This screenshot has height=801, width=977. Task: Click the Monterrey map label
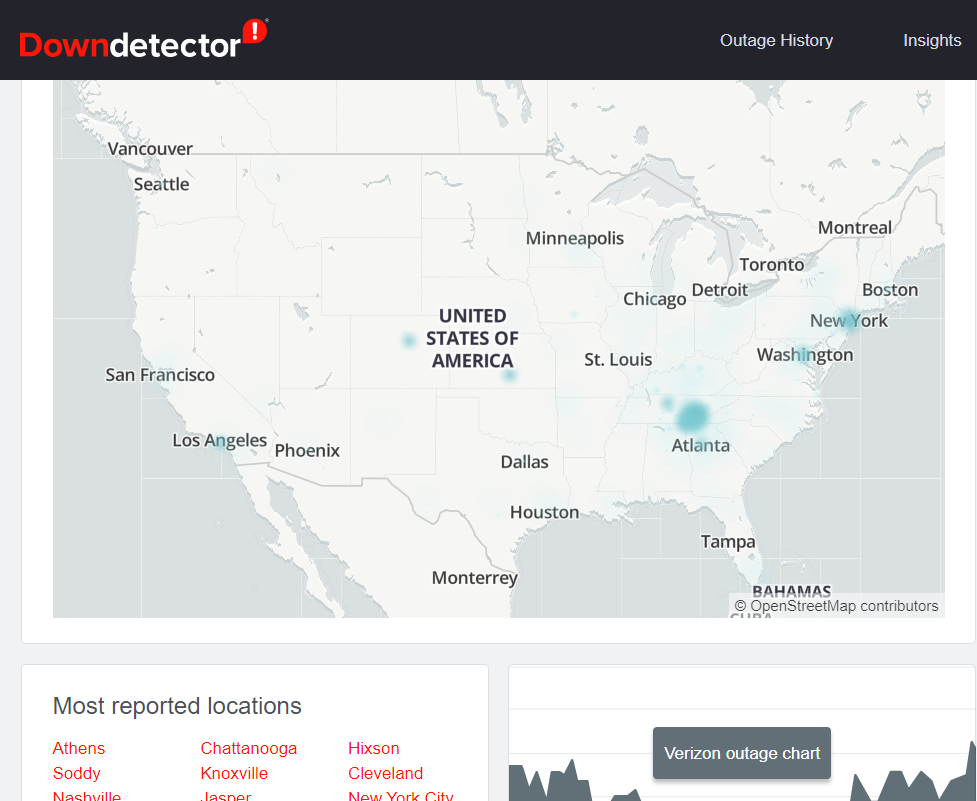point(475,578)
